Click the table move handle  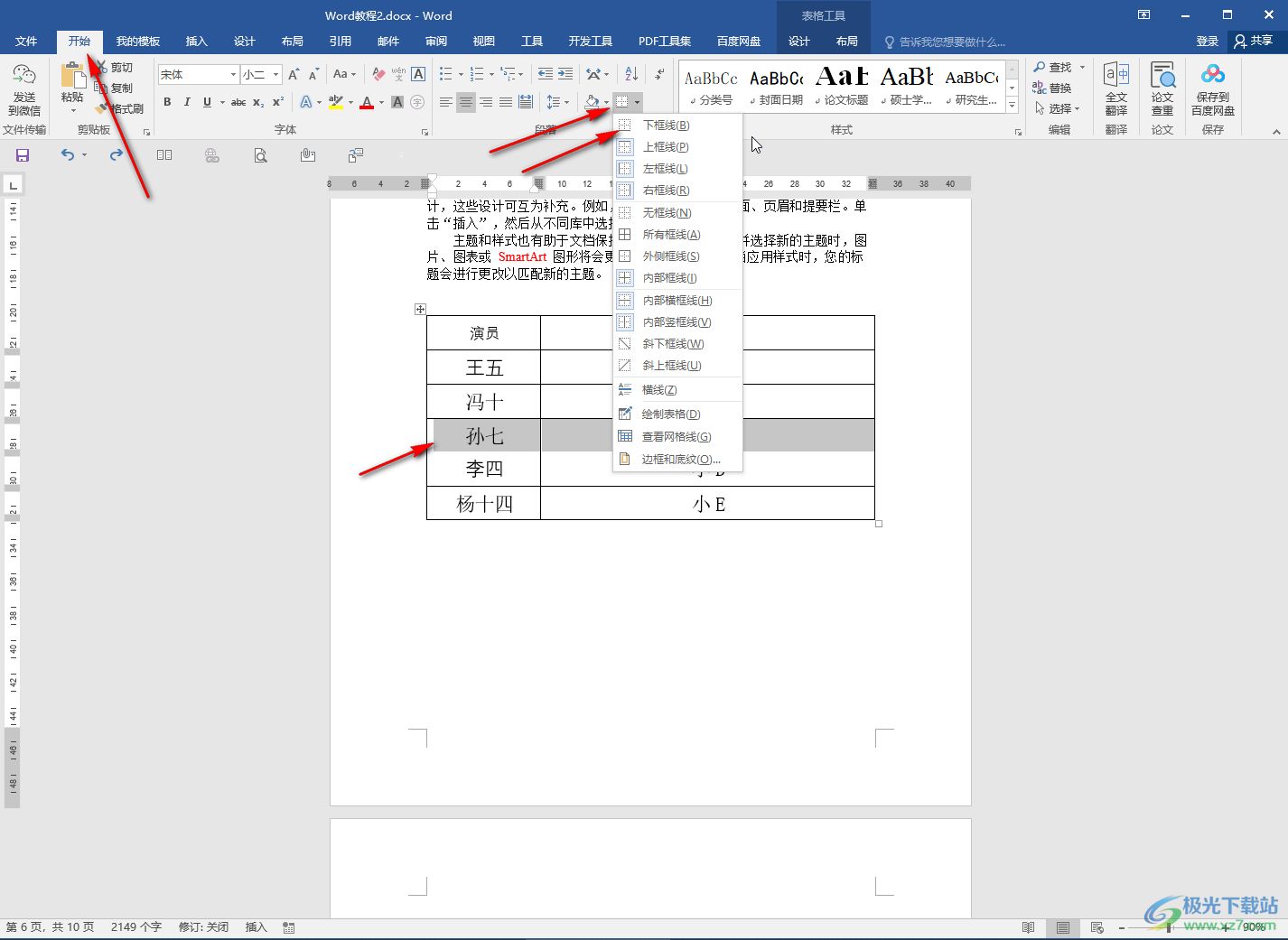tap(420, 309)
